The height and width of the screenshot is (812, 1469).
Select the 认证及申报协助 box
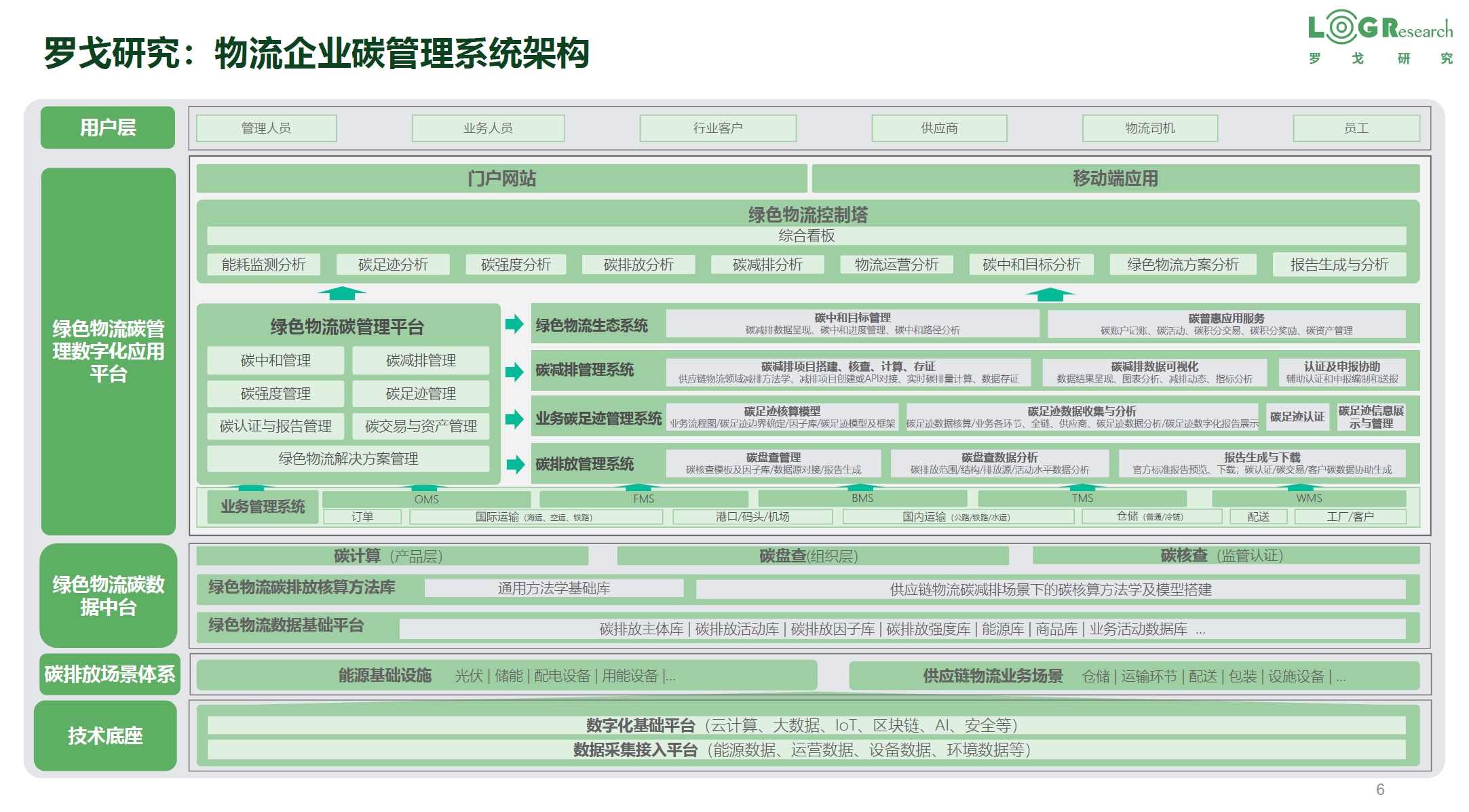pyautogui.click(x=1341, y=372)
